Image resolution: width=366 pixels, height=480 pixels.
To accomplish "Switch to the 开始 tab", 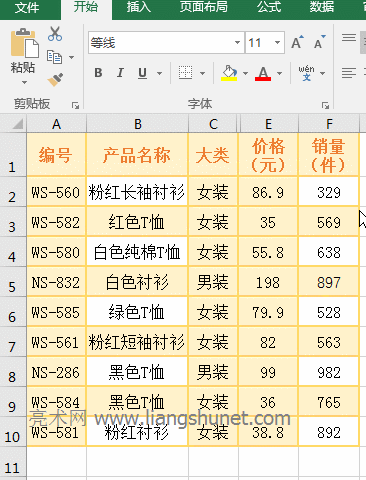I will coord(86,7).
